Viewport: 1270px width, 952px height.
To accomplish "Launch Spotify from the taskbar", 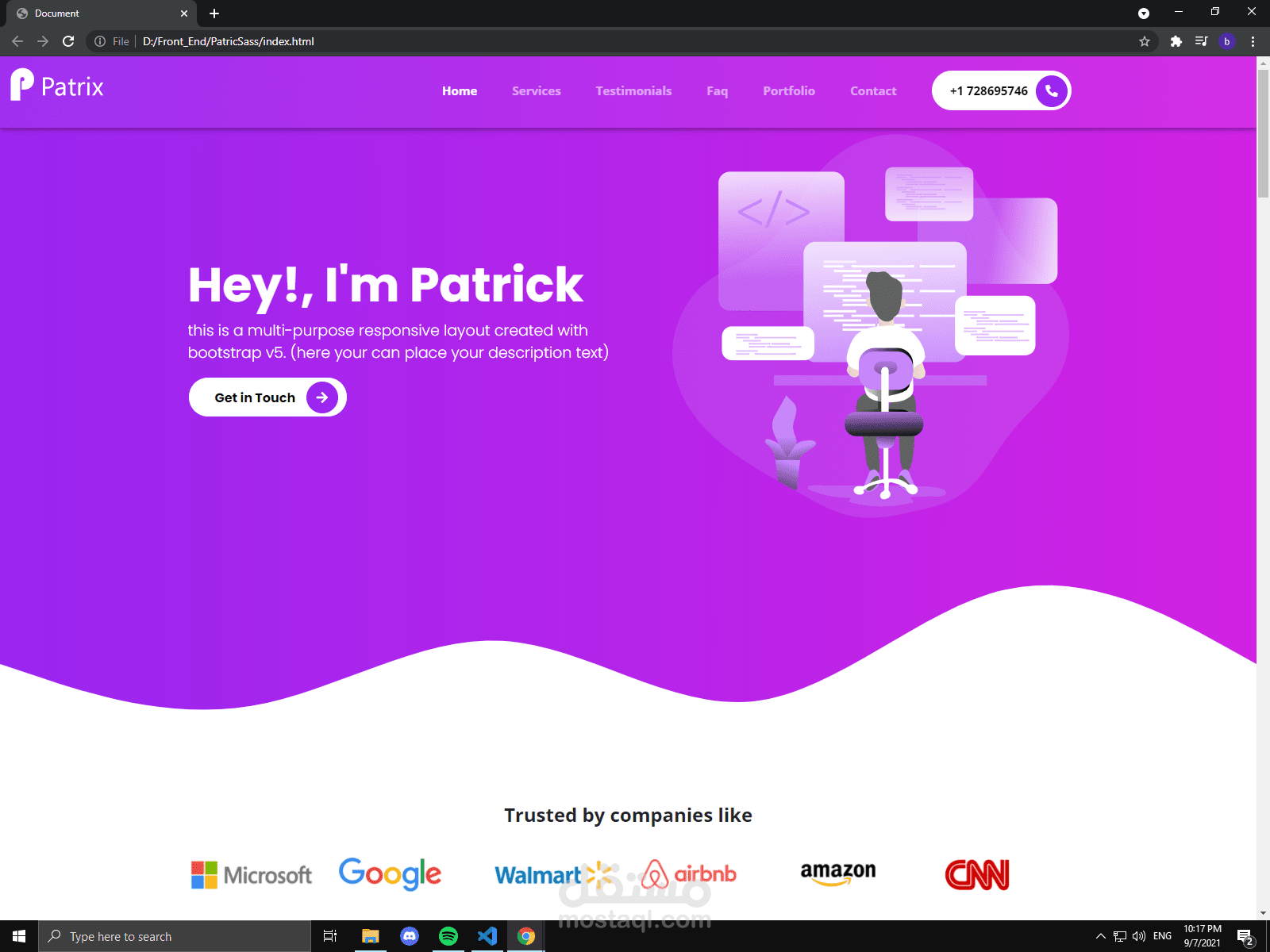I will coord(448,936).
